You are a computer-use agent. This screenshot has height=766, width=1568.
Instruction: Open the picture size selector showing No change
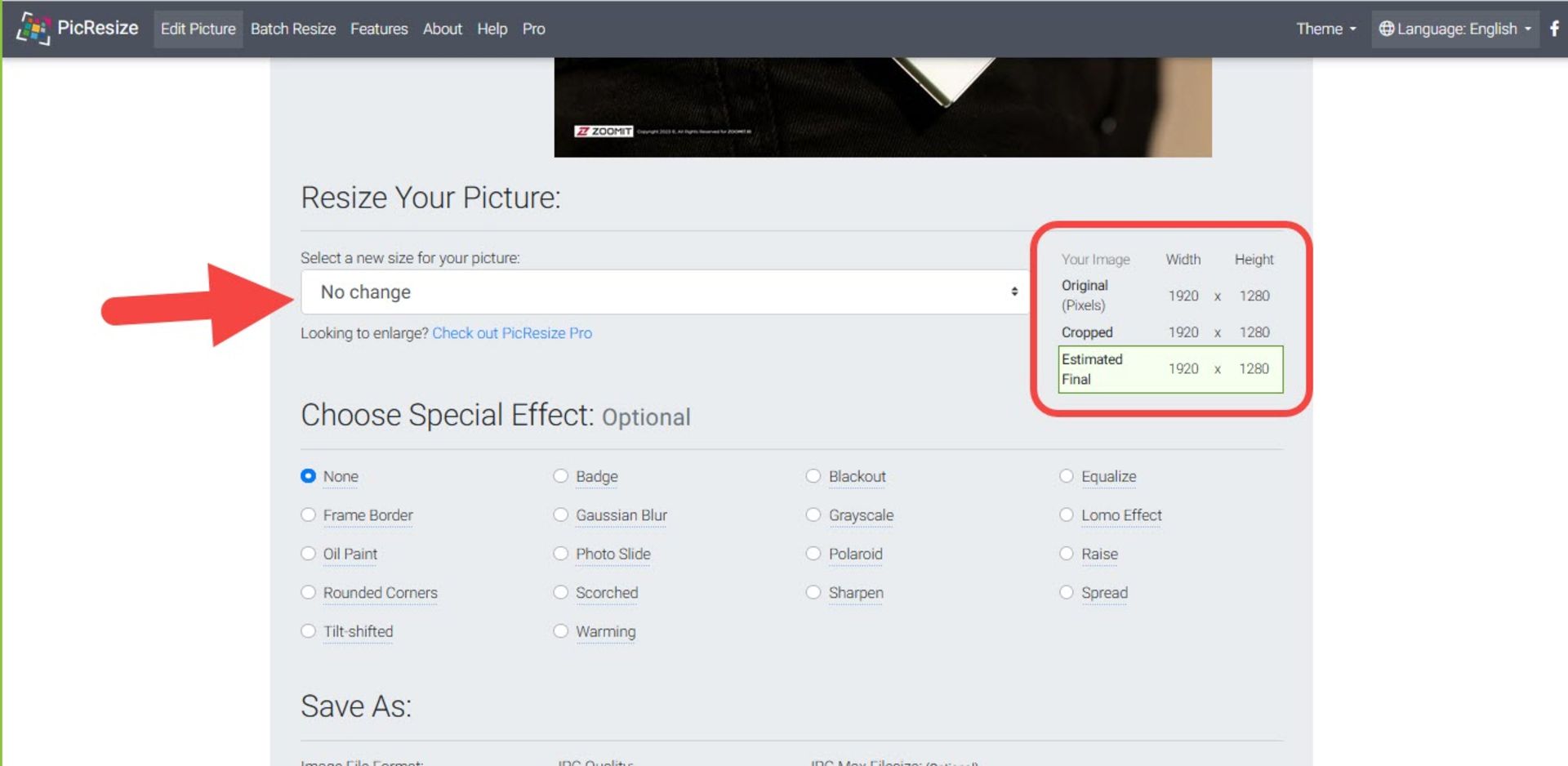[x=665, y=292]
